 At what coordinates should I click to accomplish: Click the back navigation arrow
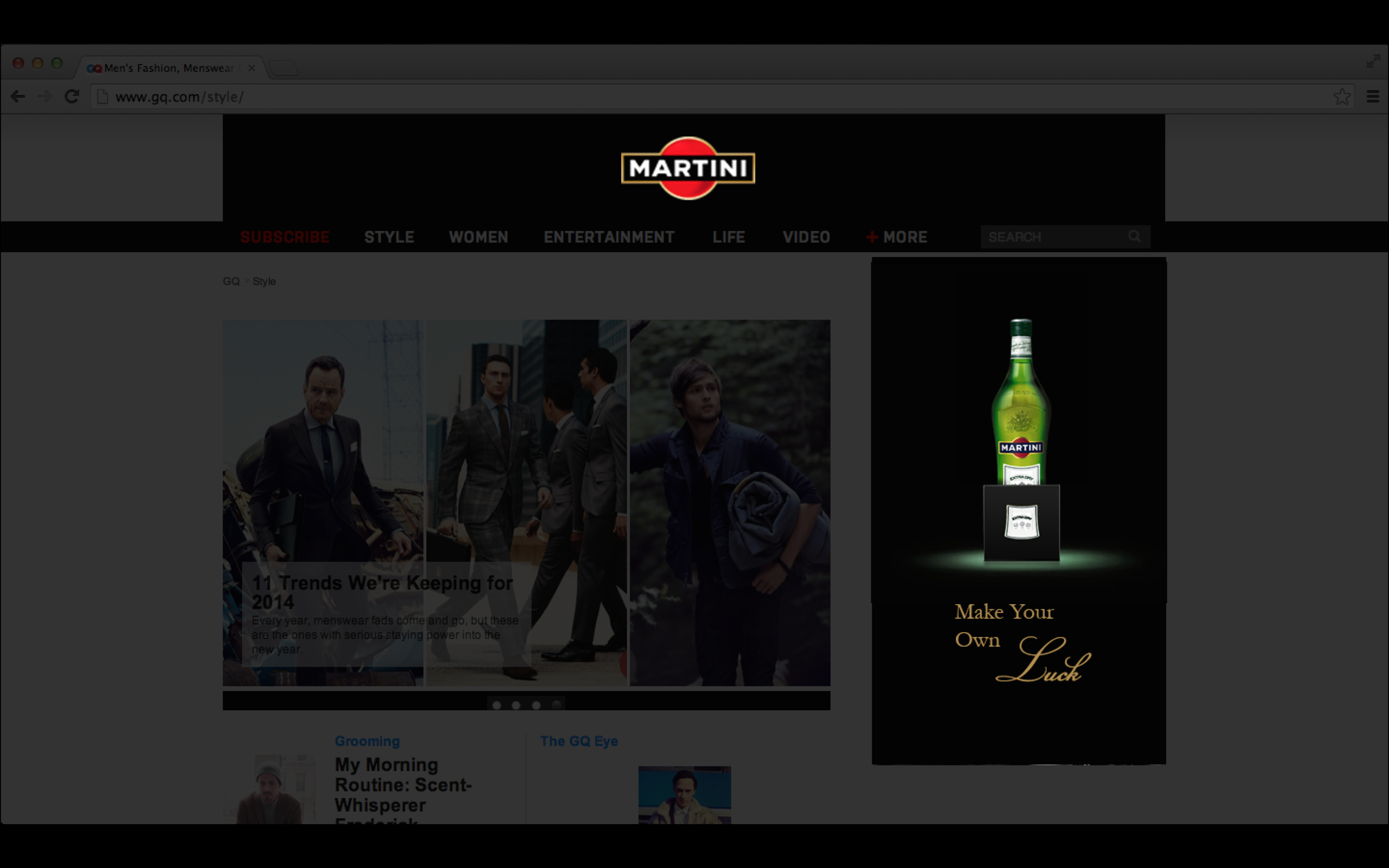click(x=19, y=97)
